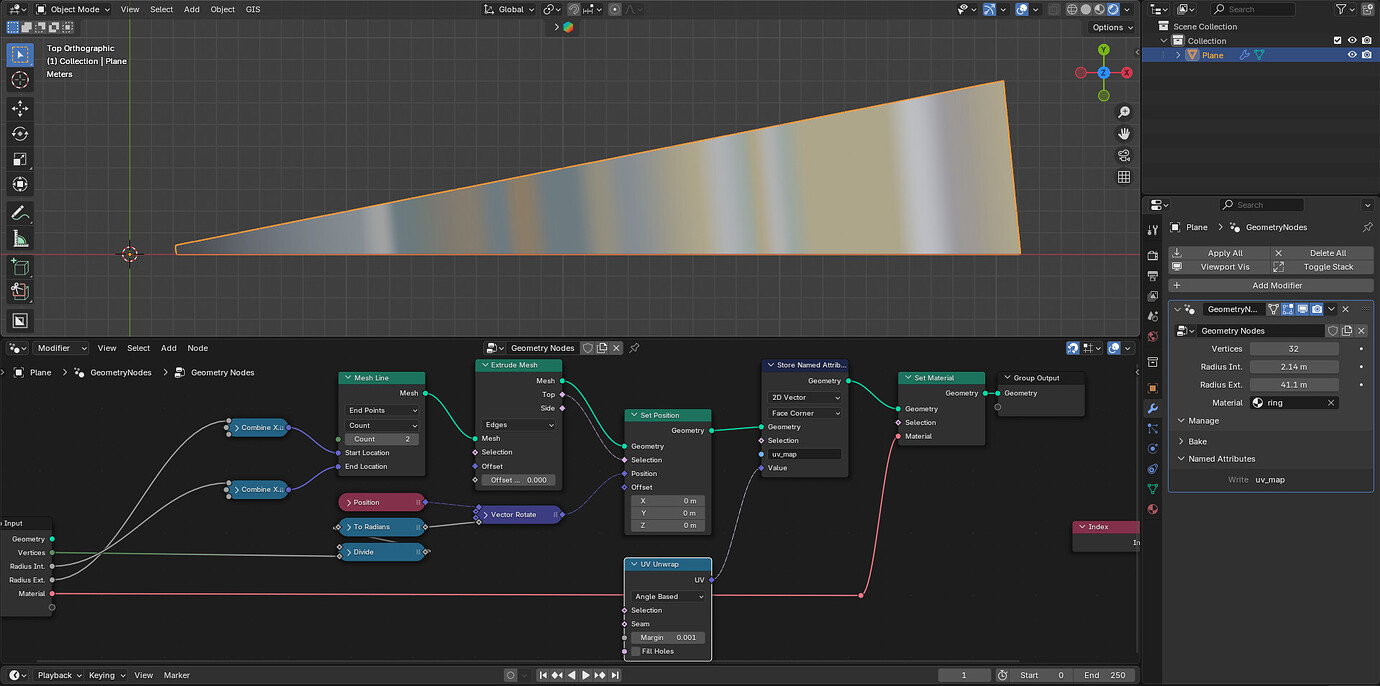Open the 2D Vector data type dropdown
This screenshot has width=1380, height=686.
[804, 398]
